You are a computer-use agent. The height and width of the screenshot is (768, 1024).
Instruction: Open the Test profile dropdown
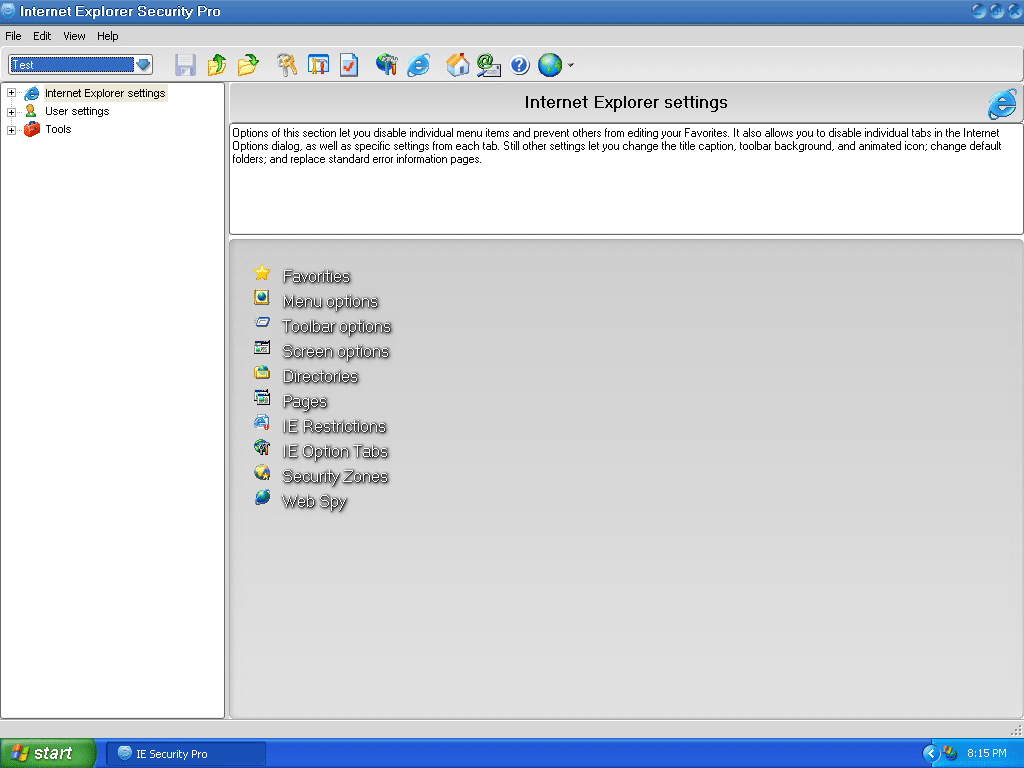tap(143, 65)
